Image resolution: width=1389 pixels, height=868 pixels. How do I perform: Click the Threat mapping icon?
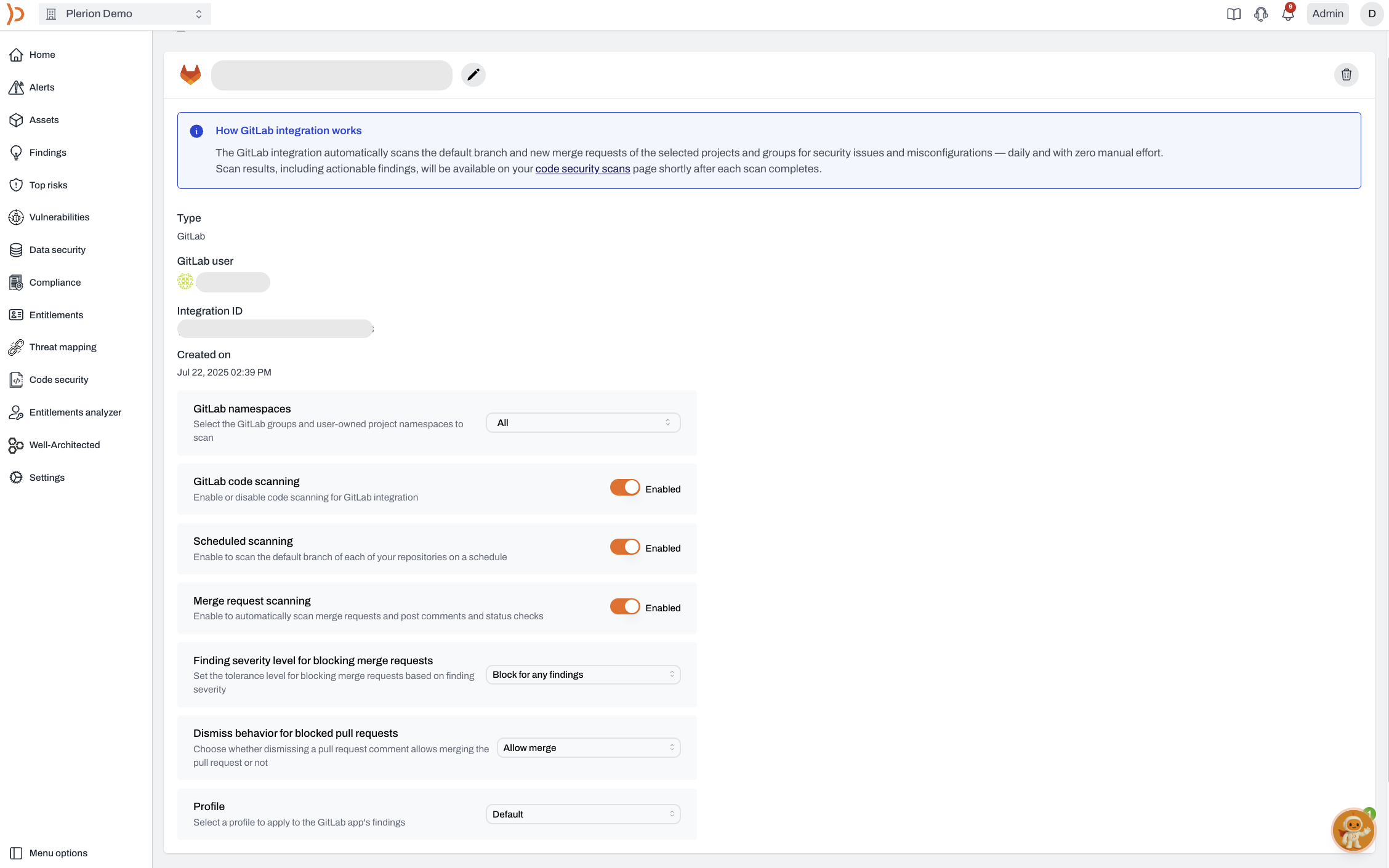[x=16, y=347]
